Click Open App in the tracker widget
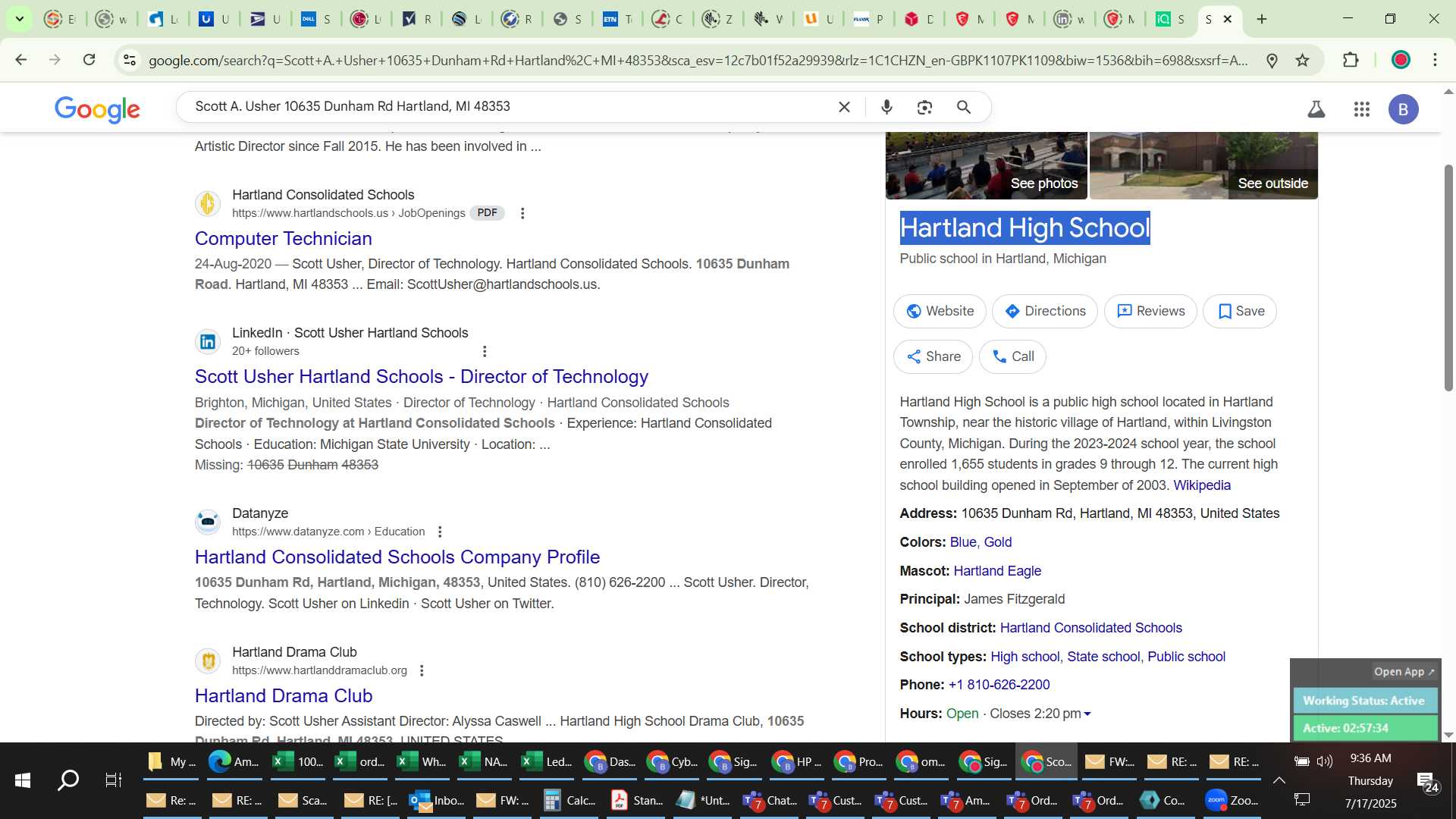The image size is (1456, 819). point(1404,672)
